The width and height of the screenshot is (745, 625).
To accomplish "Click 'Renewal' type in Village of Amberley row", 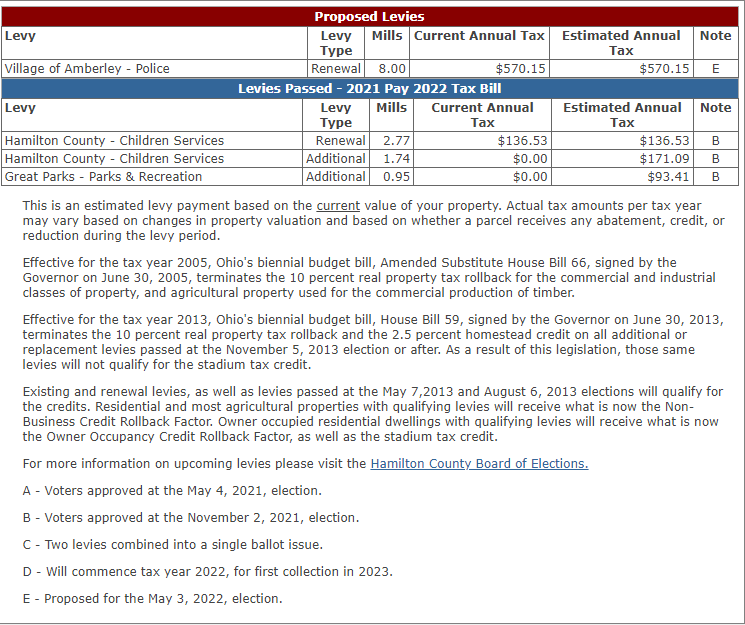I will (x=336, y=69).
